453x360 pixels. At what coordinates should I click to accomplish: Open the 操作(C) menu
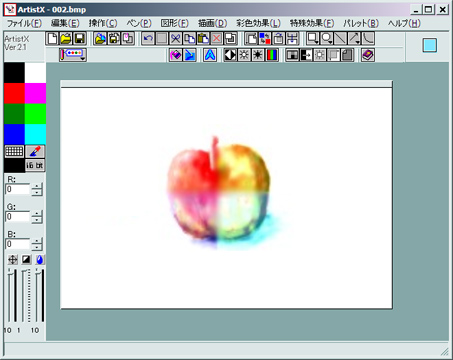coord(103,23)
